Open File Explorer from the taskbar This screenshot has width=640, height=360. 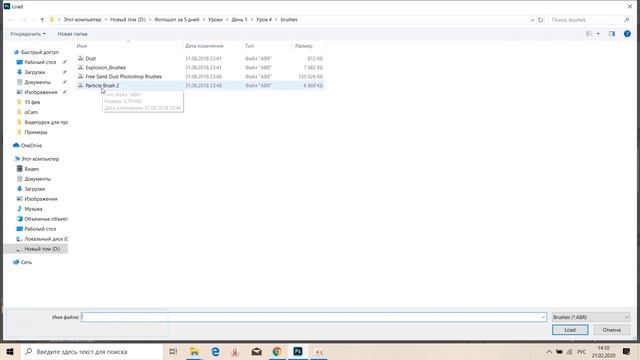click(194, 351)
